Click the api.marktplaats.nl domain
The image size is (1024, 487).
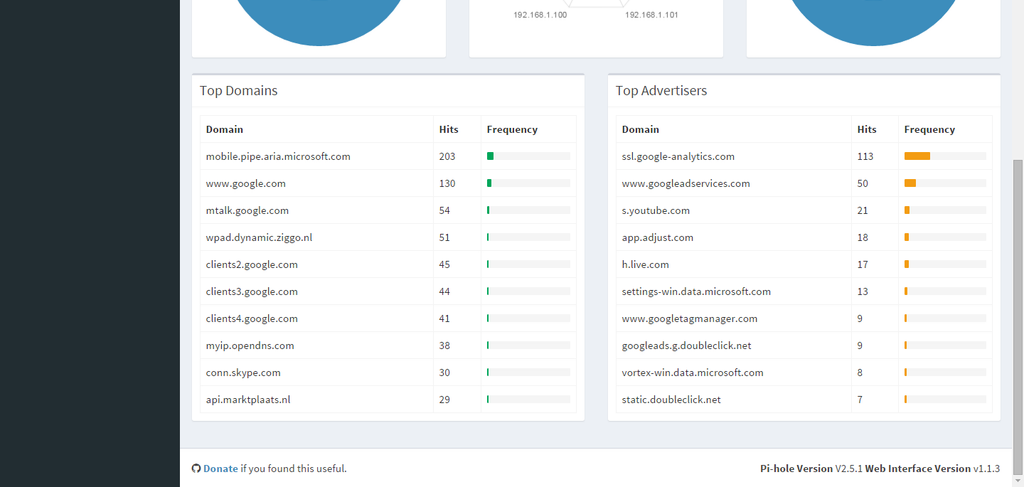248,400
